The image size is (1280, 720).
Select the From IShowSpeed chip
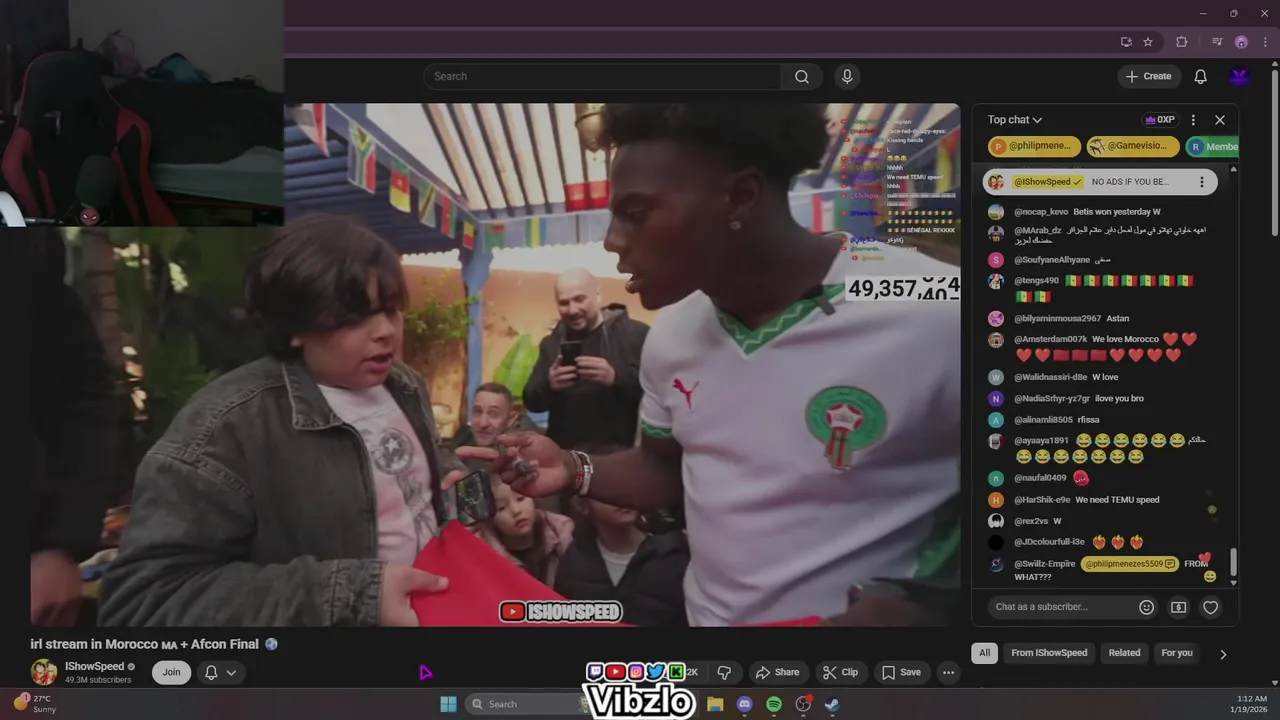1049,653
